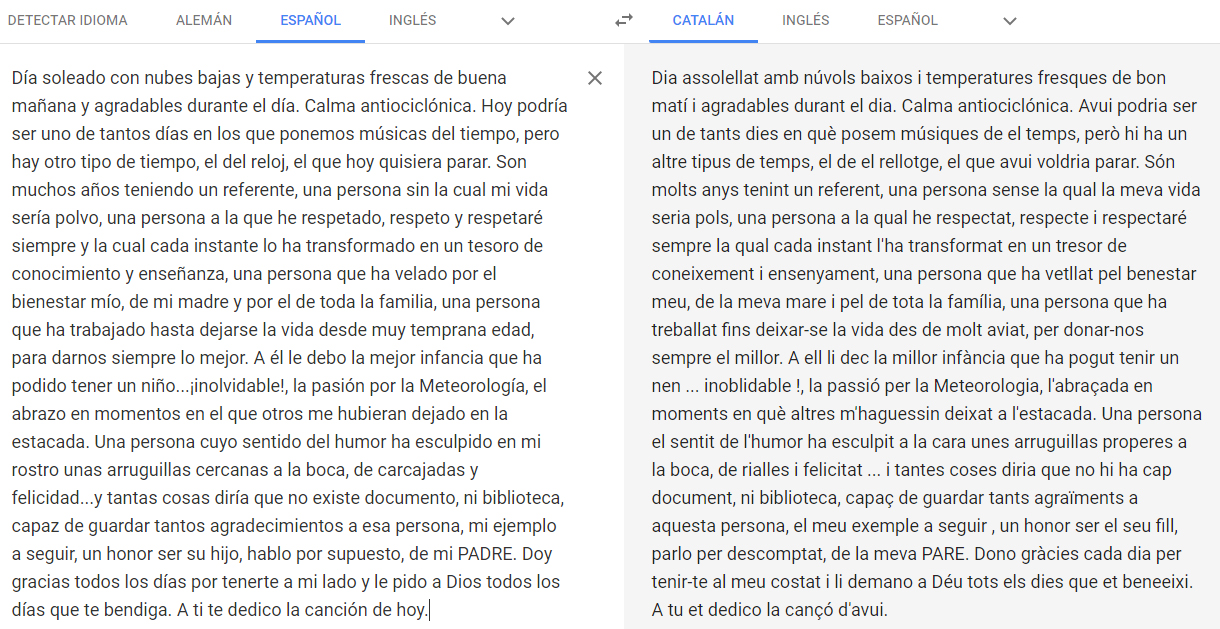Select Español in the source languages
Screen dimensions: 1220x629
[310, 20]
